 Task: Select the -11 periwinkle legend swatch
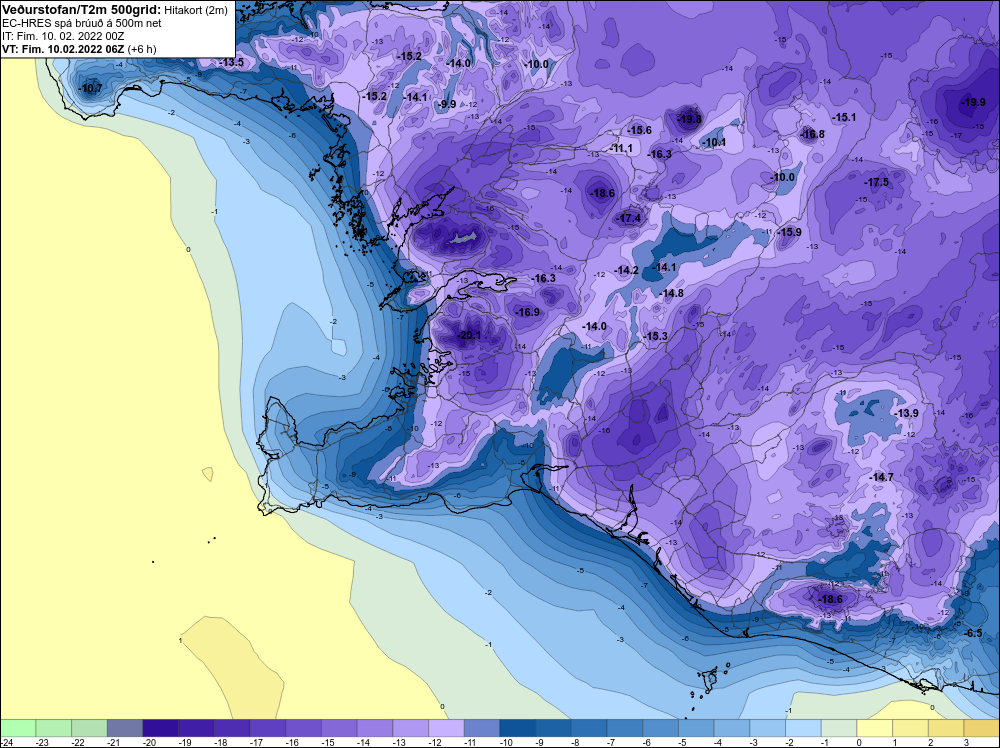(482, 728)
